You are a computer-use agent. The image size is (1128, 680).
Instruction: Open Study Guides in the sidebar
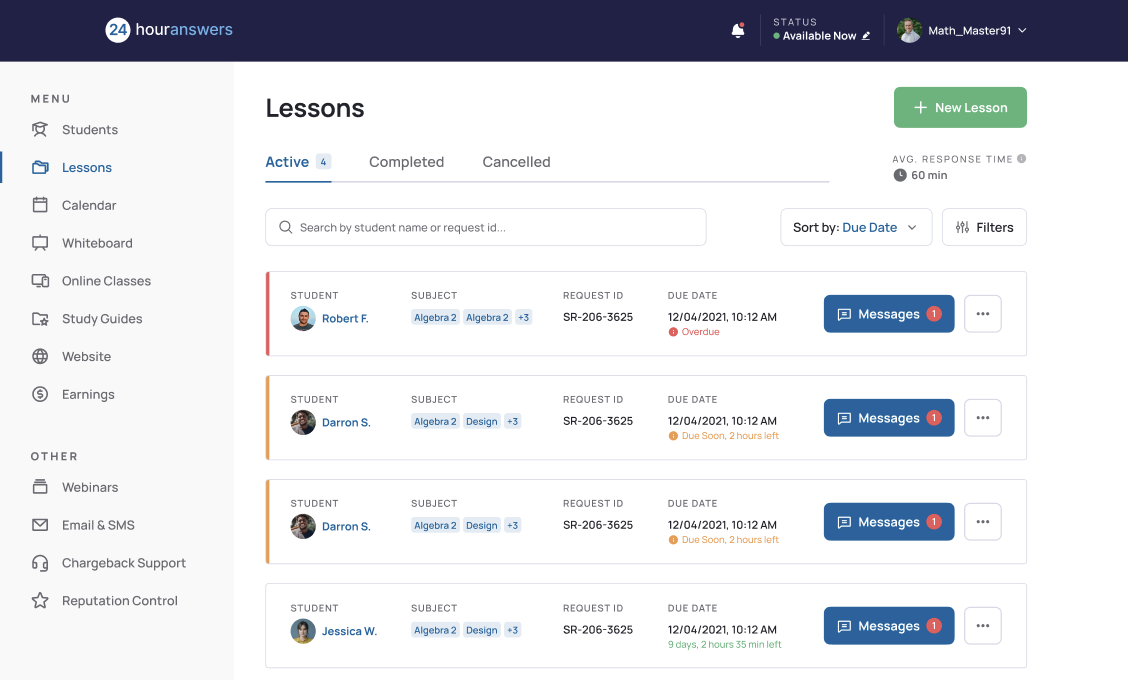click(101, 319)
